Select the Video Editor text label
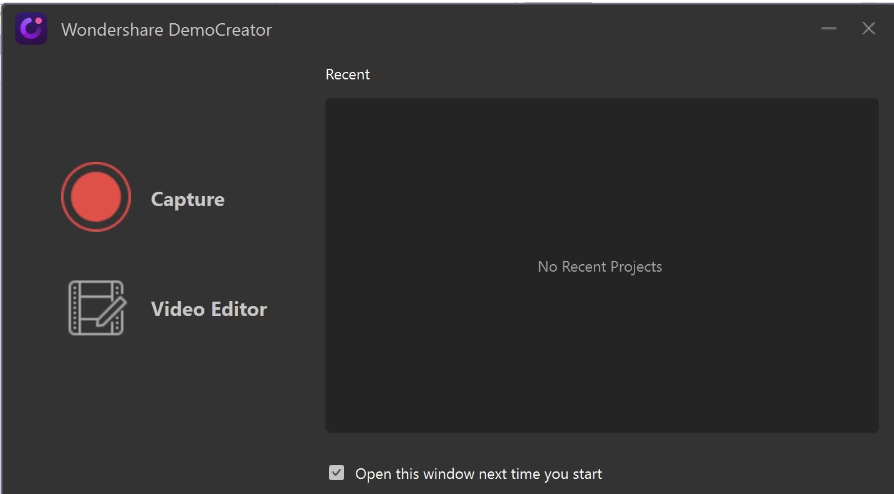 [209, 309]
